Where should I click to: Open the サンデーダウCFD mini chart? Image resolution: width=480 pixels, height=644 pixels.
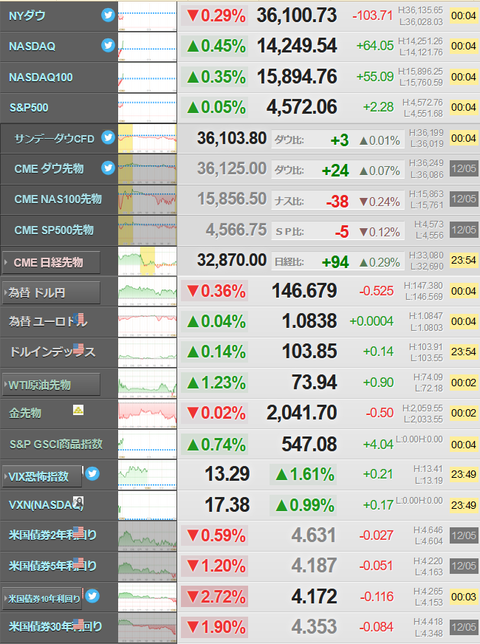tap(147, 138)
